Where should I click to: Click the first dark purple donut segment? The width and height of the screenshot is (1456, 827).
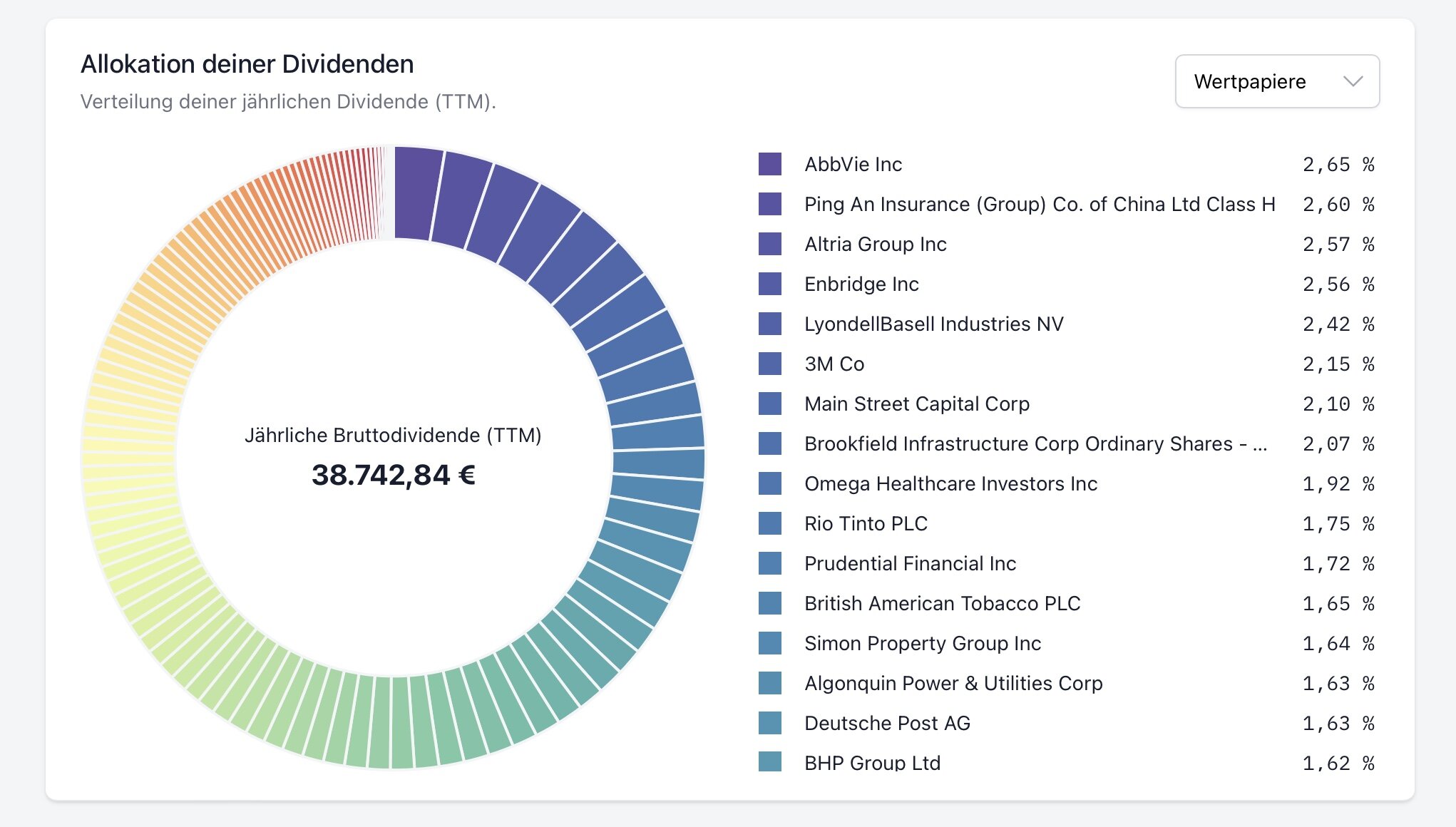416,193
